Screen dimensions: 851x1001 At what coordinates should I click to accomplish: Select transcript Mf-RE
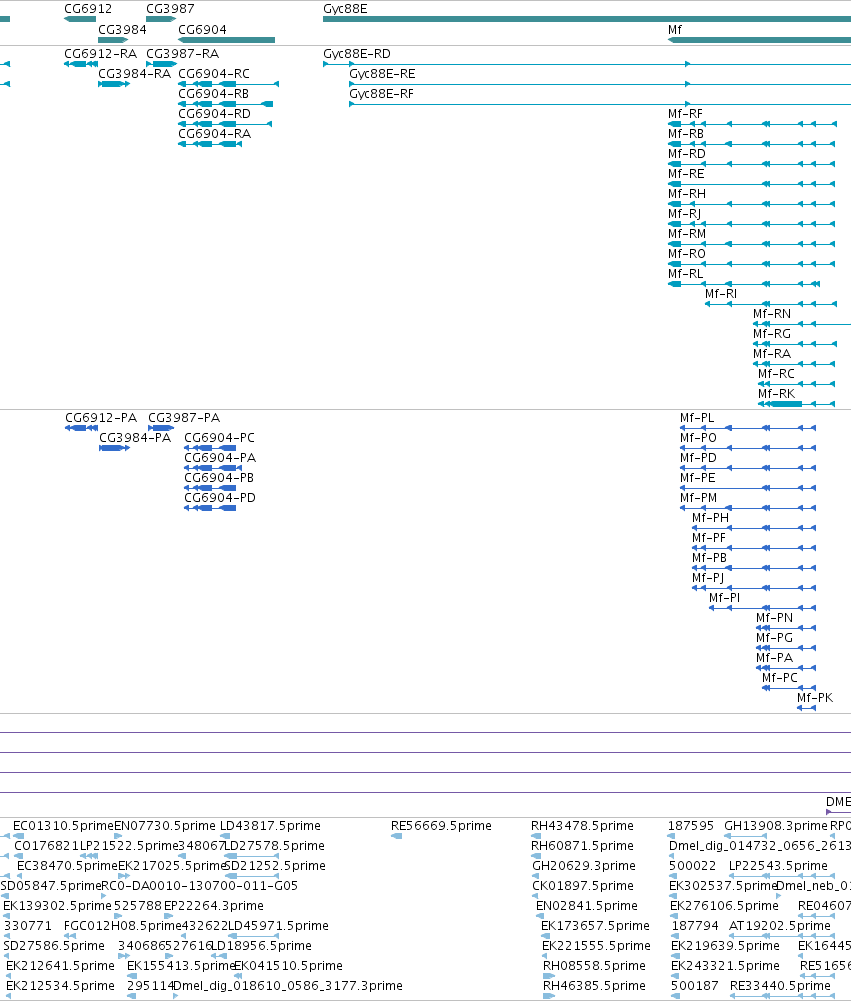pyautogui.click(x=686, y=174)
